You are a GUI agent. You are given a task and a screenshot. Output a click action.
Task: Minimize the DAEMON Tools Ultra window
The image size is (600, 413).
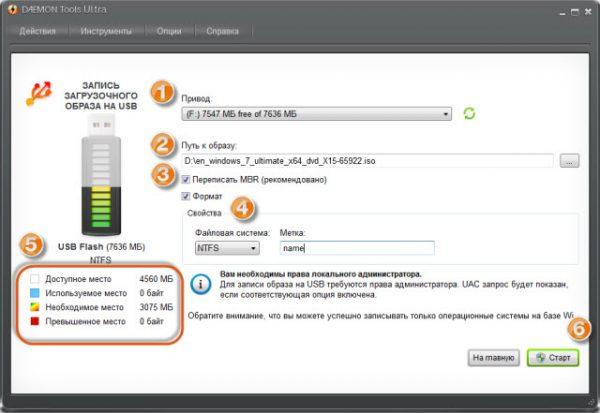[x=562, y=13]
